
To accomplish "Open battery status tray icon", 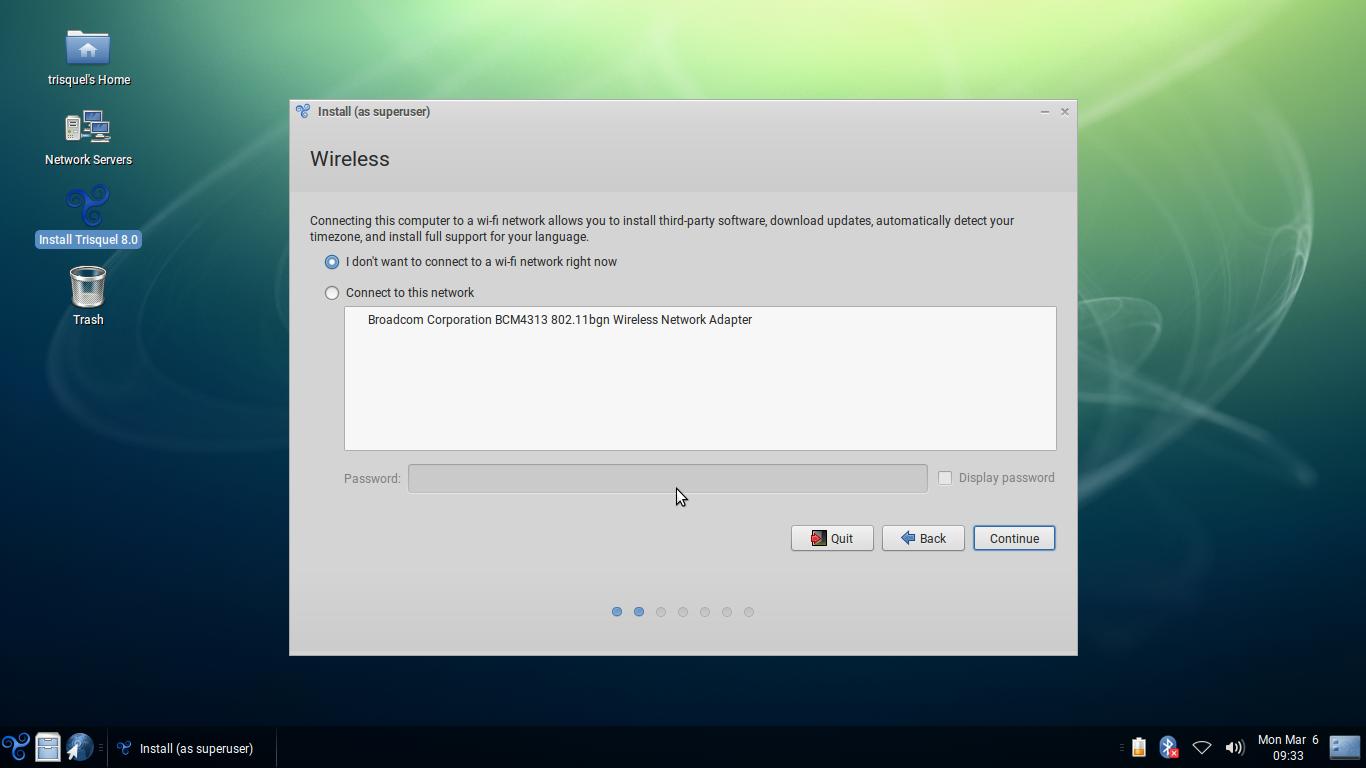I will click(x=1138, y=747).
